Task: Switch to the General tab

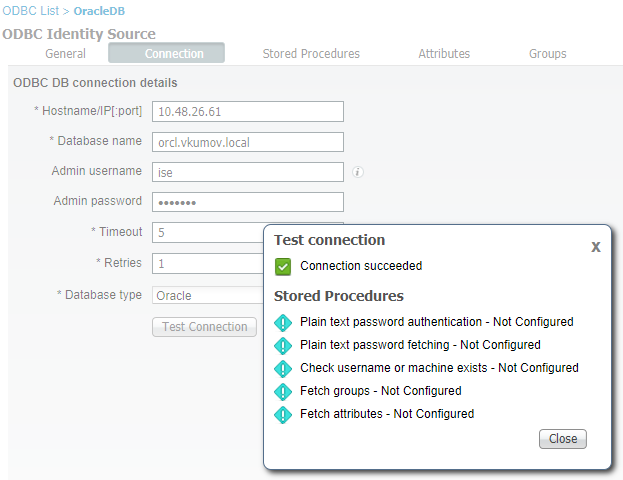Action: click(x=65, y=54)
